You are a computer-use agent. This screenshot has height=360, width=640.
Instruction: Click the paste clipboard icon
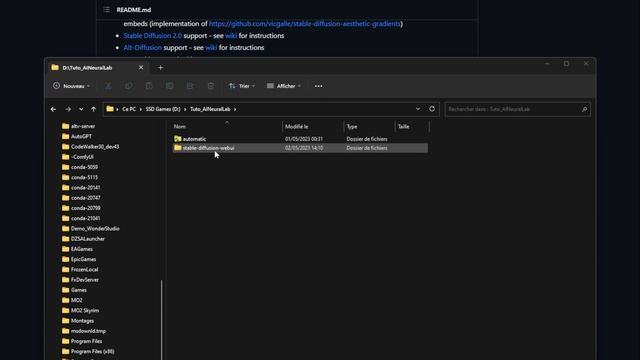click(149, 86)
